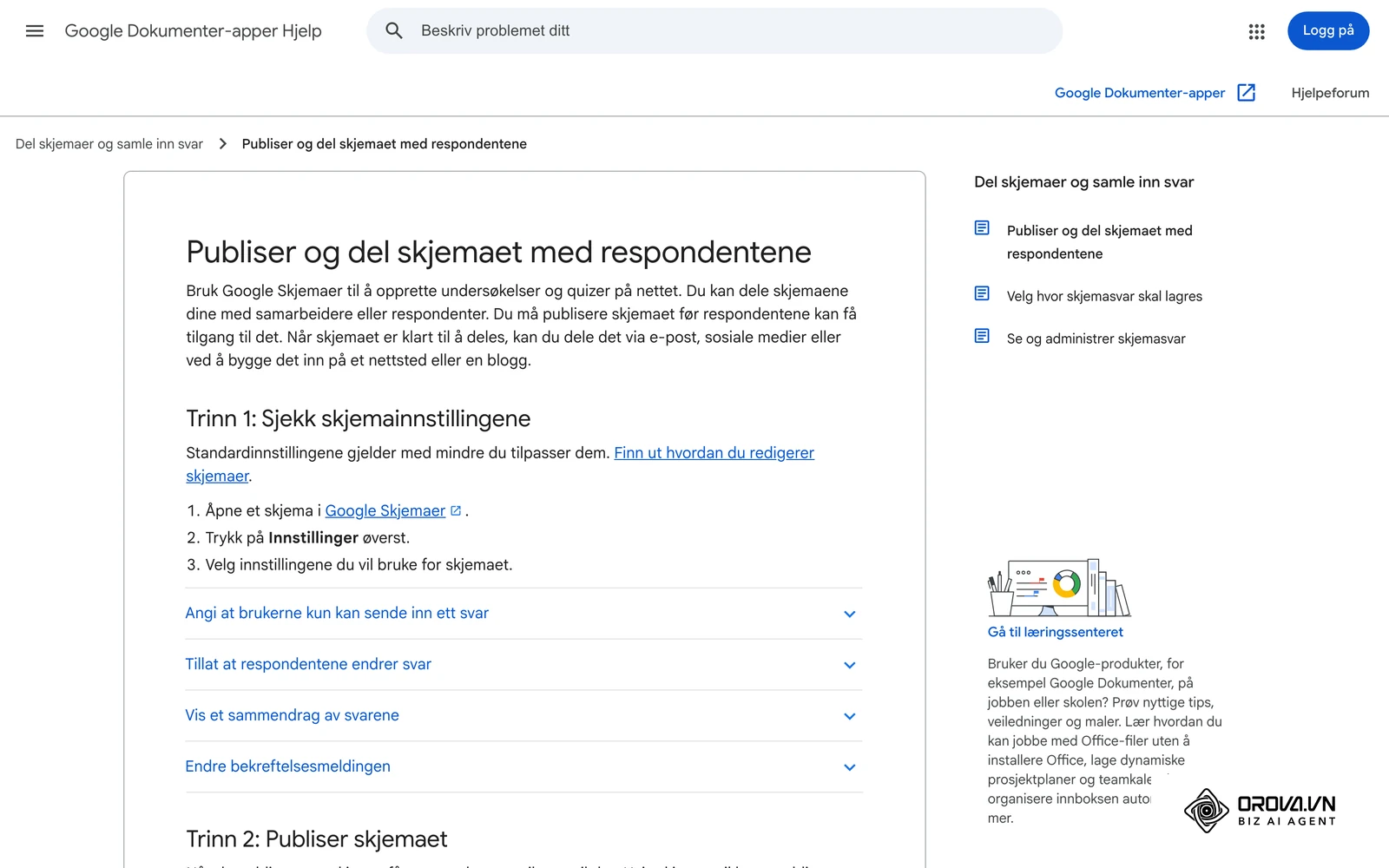Screen dimensions: 1389x868
Task: Expand 'Endre bekreftelsesmeldingen' section
Action: pyautogui.click(x=523, y=767)
